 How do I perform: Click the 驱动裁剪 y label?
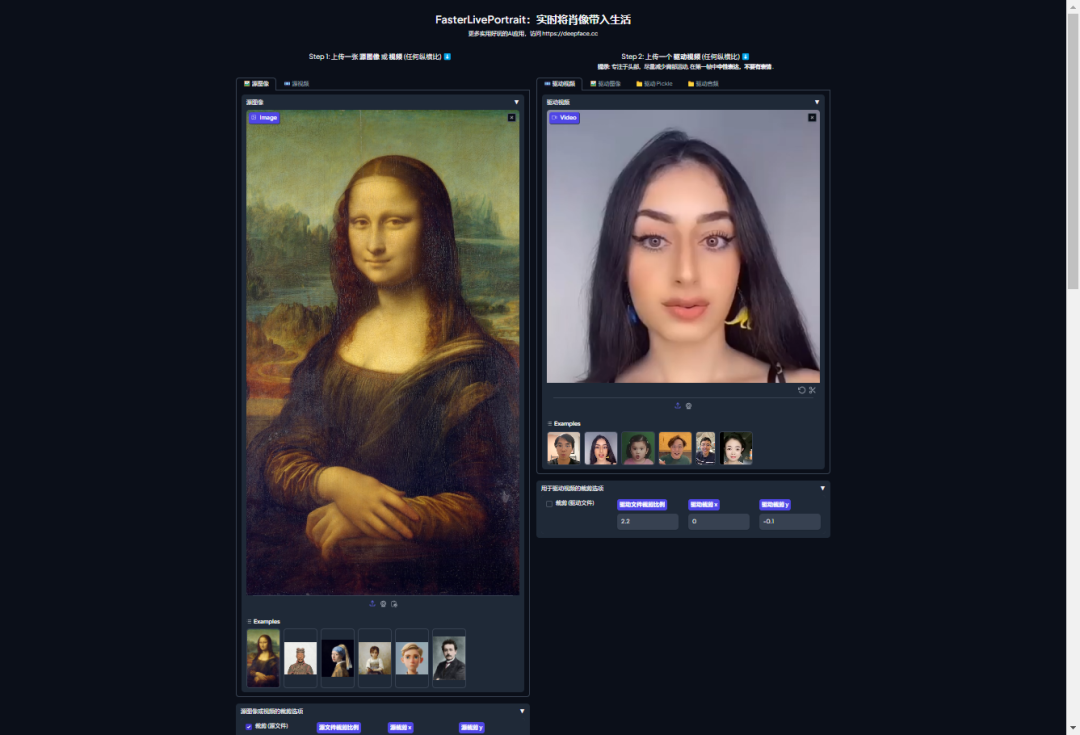point(775,505)
